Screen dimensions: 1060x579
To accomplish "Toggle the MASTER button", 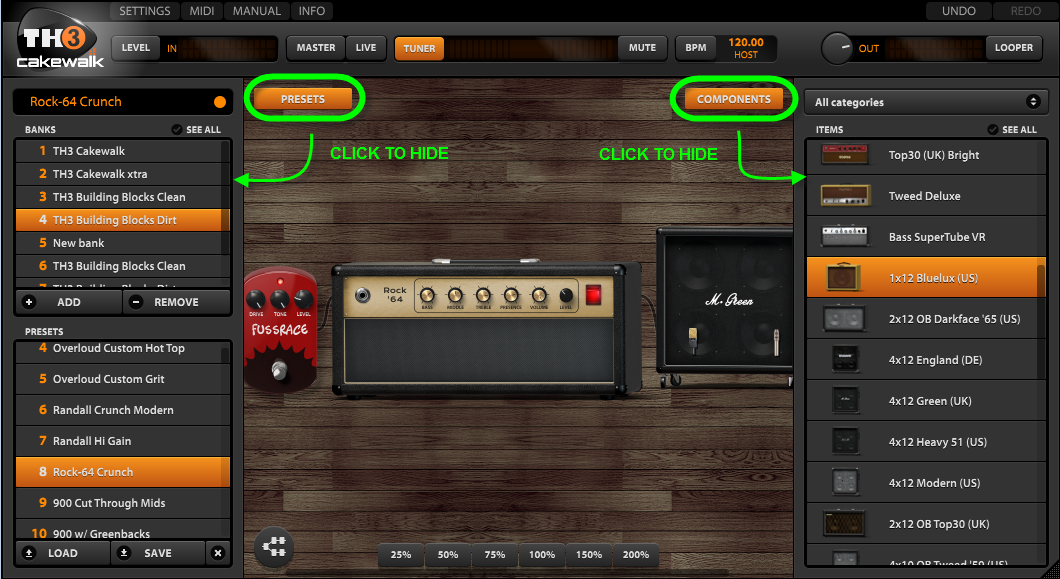I will [x=316, y=48].
